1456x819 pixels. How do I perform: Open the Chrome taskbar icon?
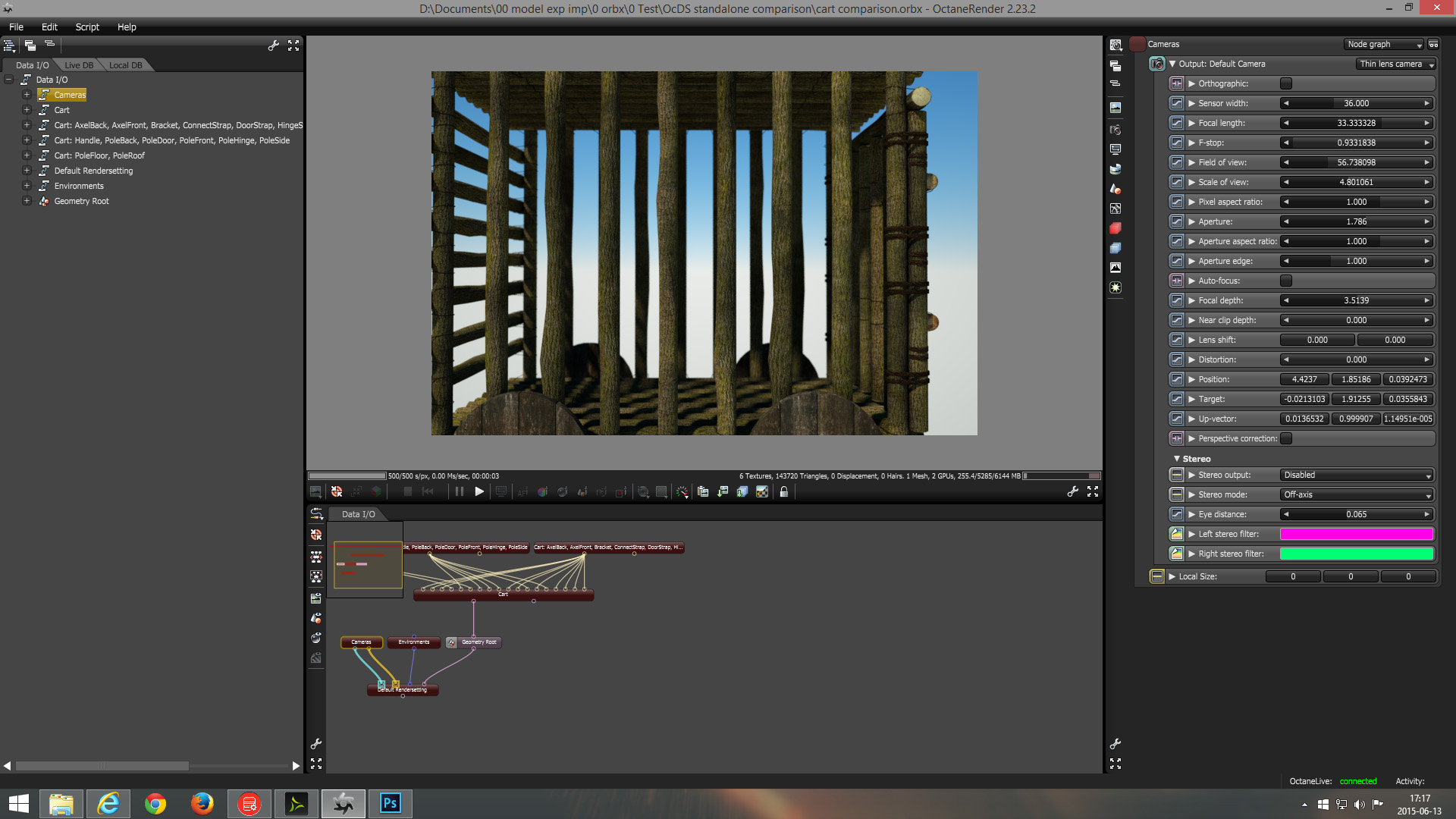(x=155, y=804)
